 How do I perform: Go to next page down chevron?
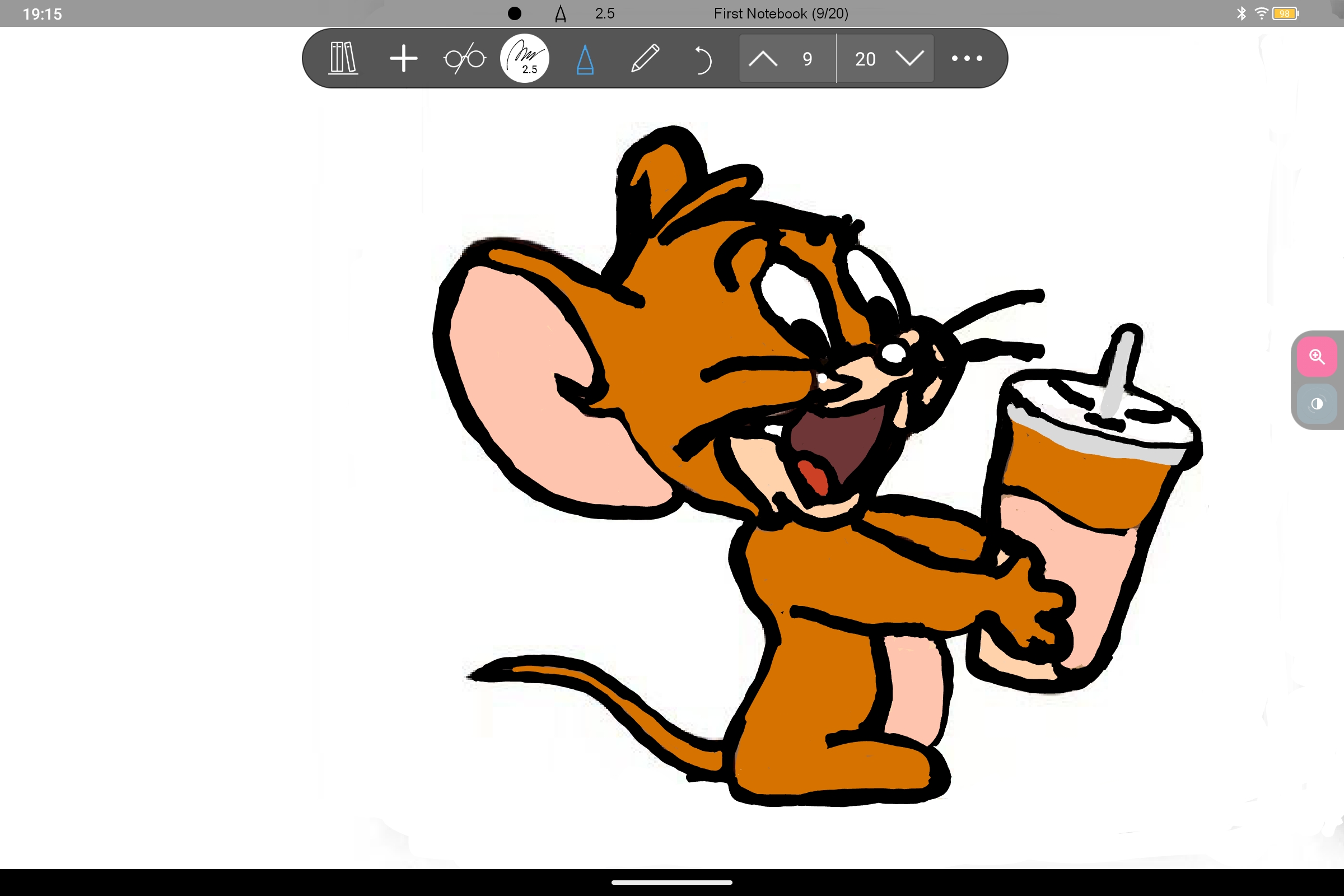pos(909,58)
